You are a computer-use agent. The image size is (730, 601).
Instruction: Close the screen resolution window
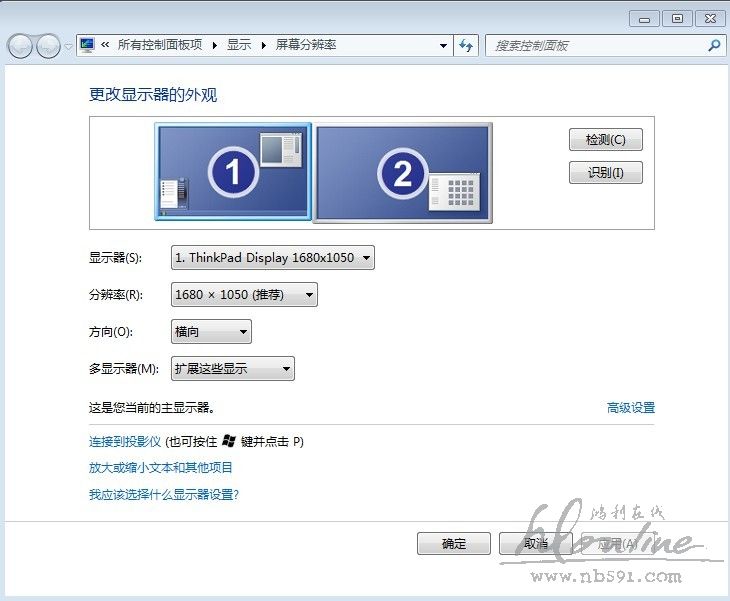point(710,19)
